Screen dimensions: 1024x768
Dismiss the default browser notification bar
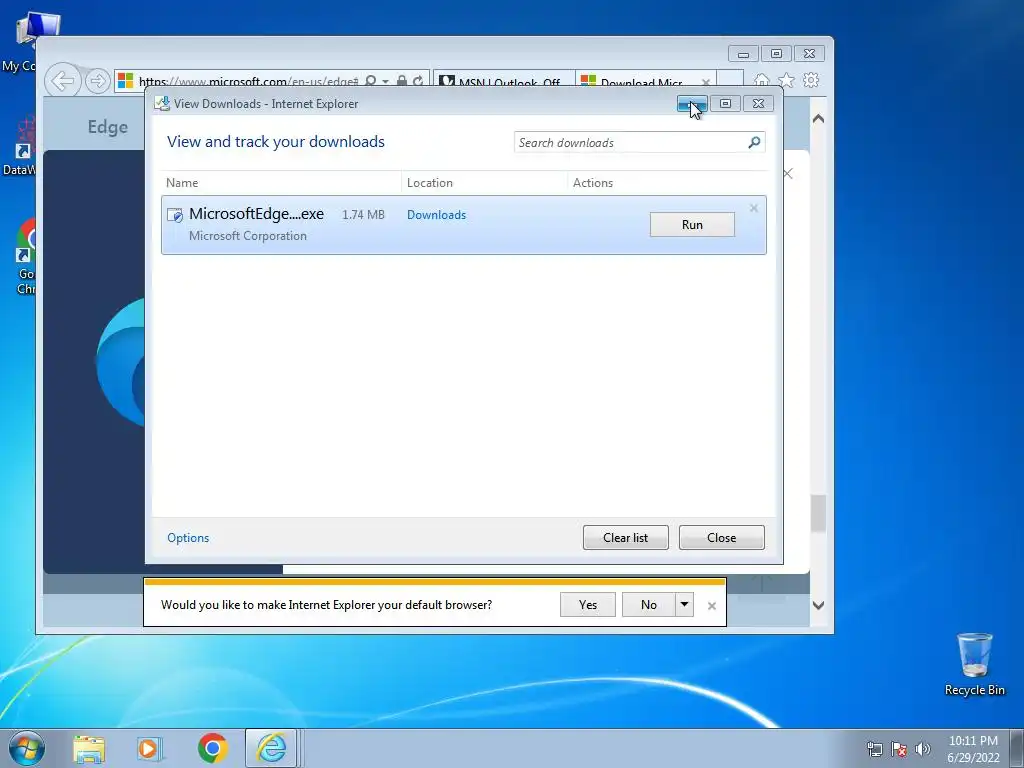[712, 606]
